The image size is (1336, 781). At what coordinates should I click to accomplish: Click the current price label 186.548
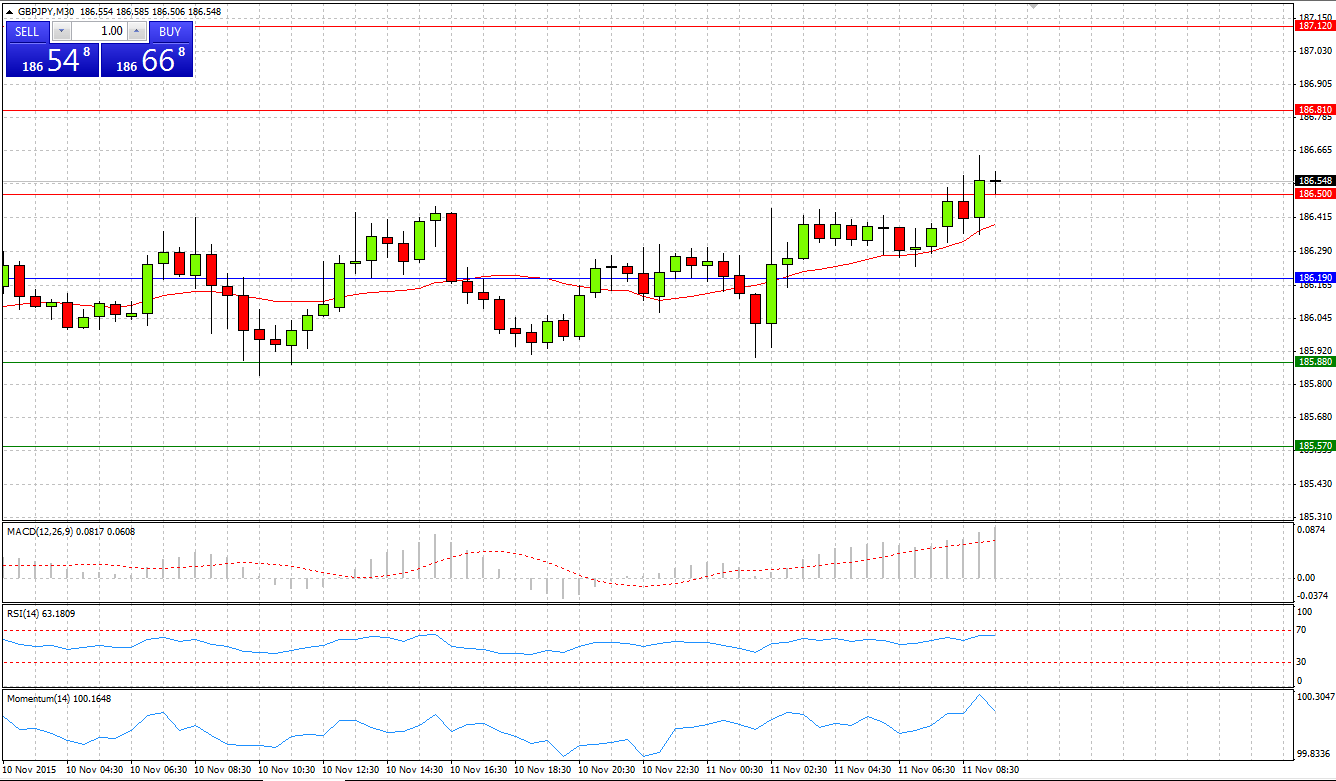coord(1315,181)
